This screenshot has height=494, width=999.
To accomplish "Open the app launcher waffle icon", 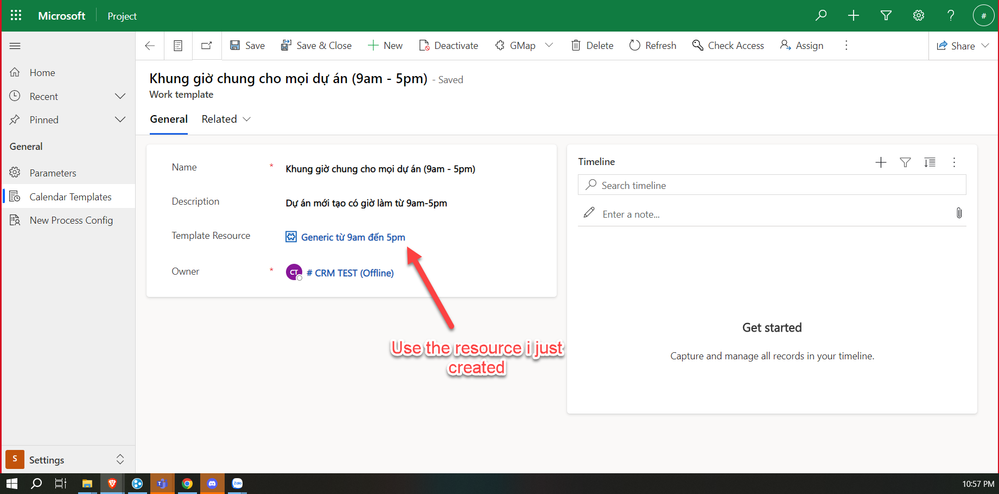I will [16, 16].
